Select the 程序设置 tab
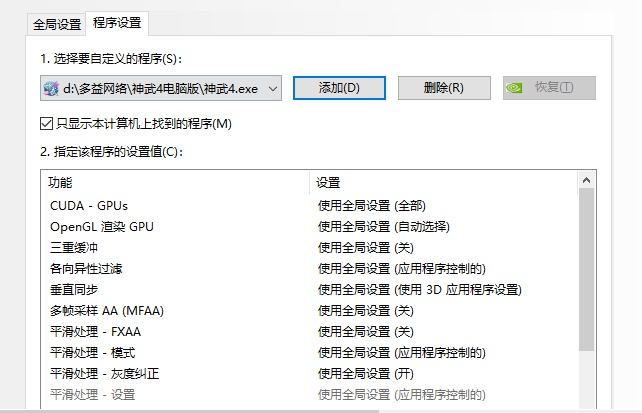Viewport: 642px width, 413px height. [117, 23]
